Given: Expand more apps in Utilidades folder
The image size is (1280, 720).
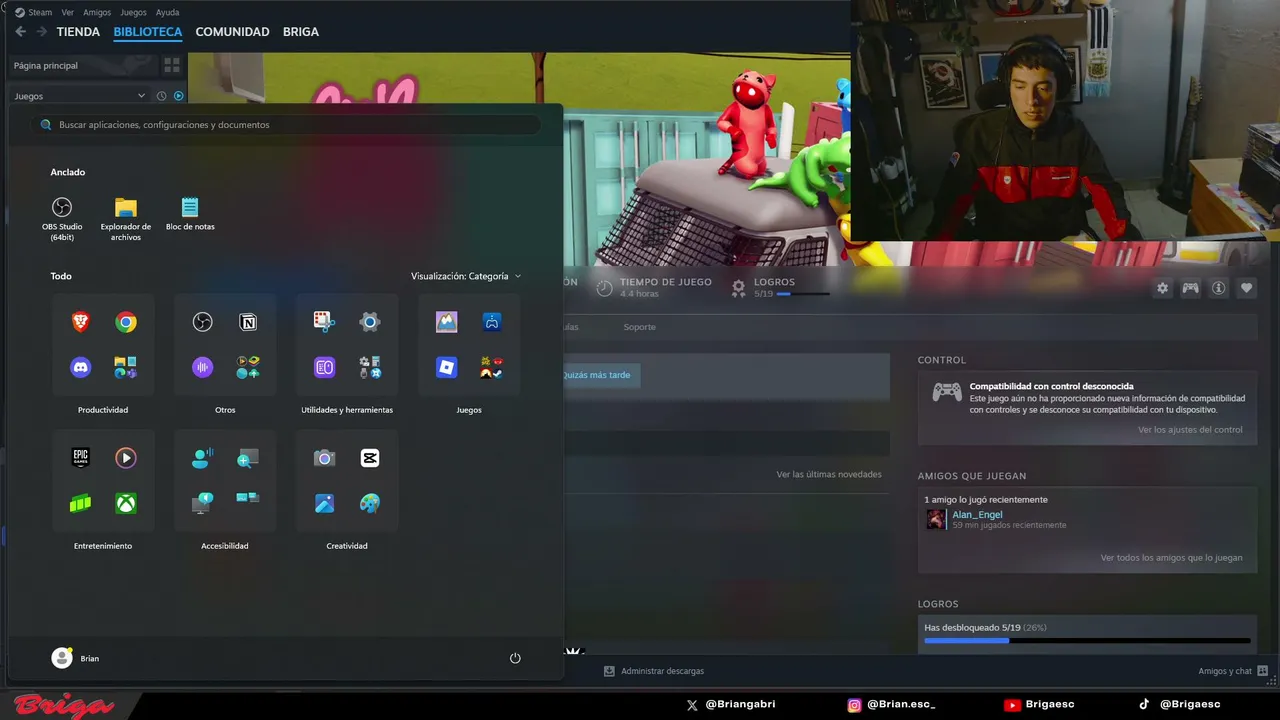Looking at the screenshot, I should point(370,367).
